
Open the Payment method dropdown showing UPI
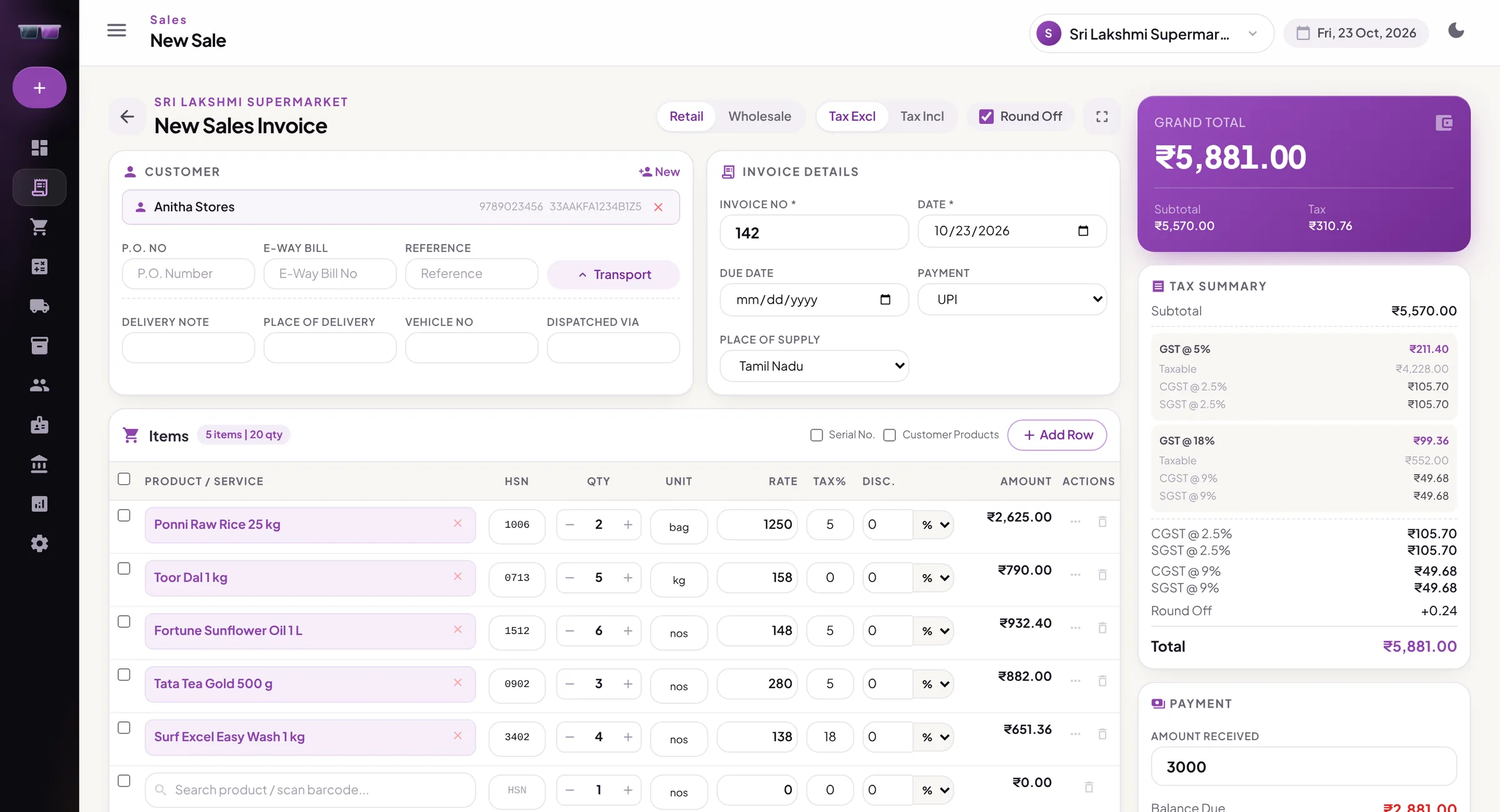click(x=1012, y=300)
